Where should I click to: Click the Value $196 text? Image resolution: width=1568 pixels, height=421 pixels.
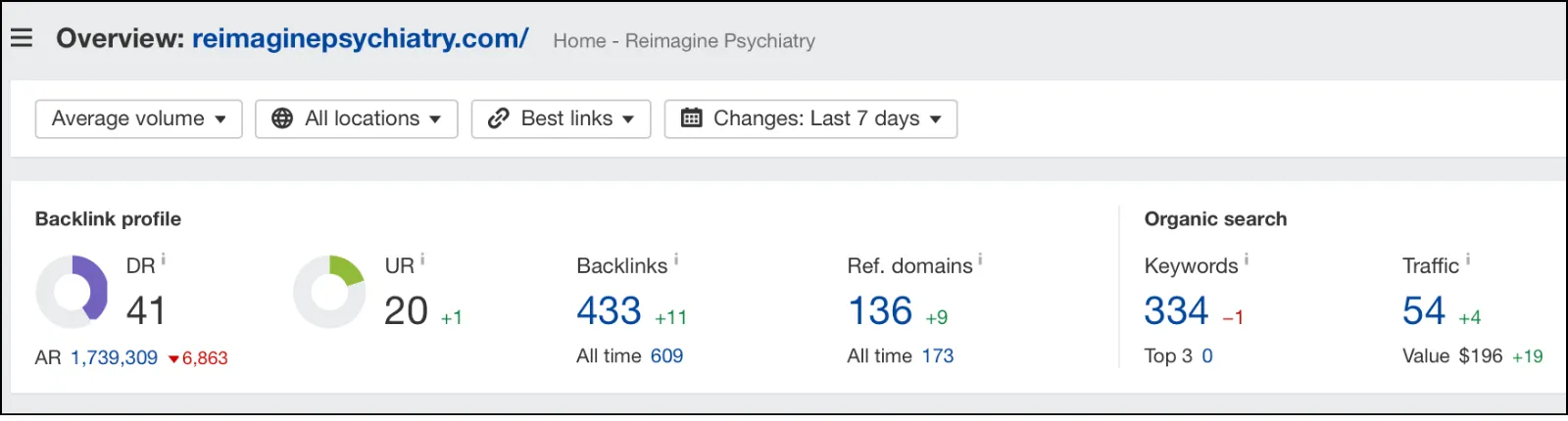point(1452,356)
